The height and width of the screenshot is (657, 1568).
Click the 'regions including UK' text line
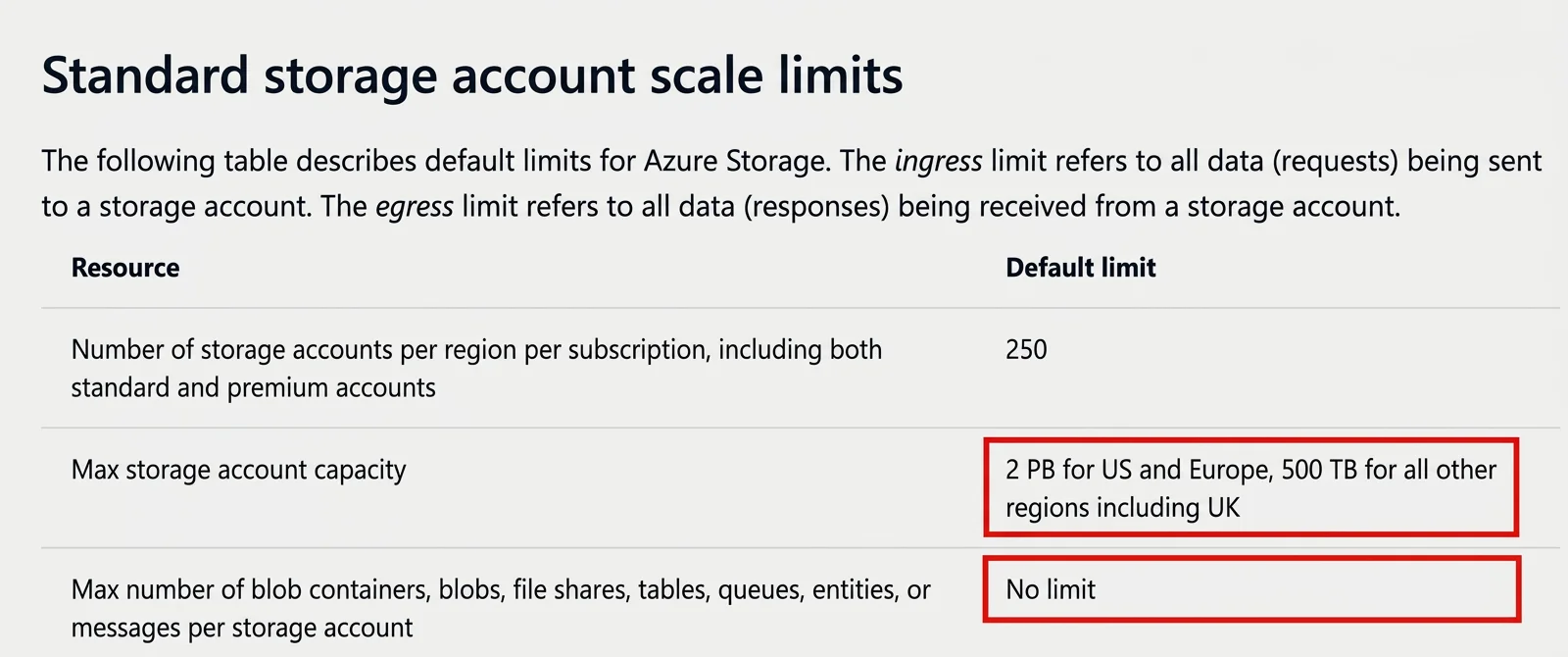click(x=1122, y=508)
